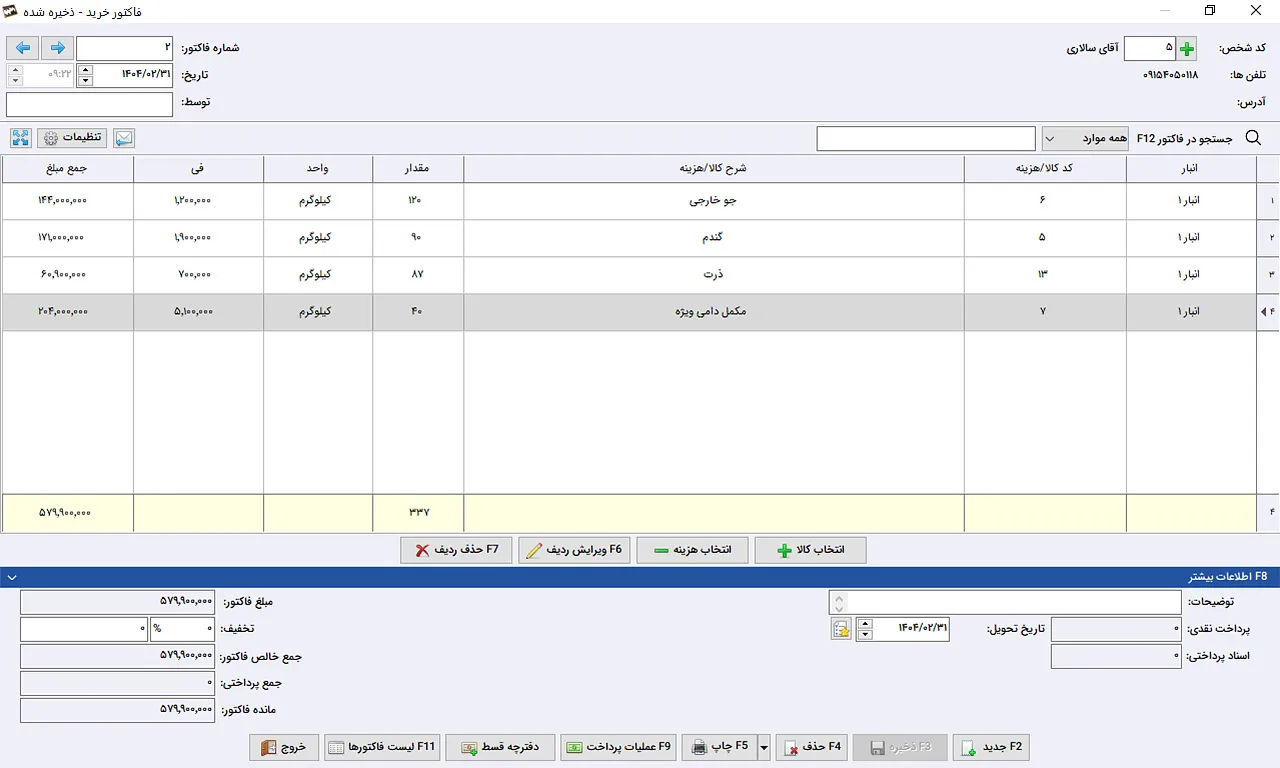Expand the print options dropdown arrow
This screenshot has width=1280, height=768.
[x=764, y=747]
